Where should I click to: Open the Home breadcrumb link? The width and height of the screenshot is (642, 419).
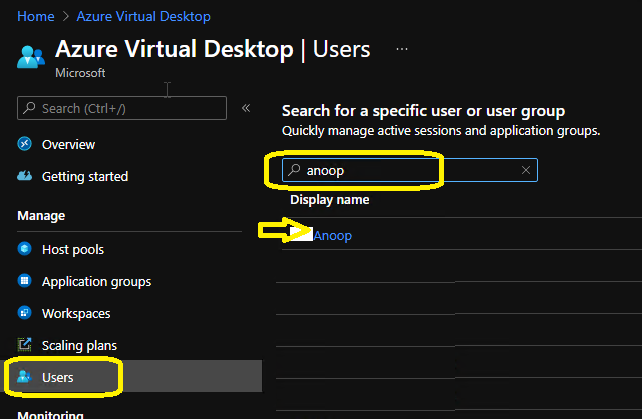point(36,16)
